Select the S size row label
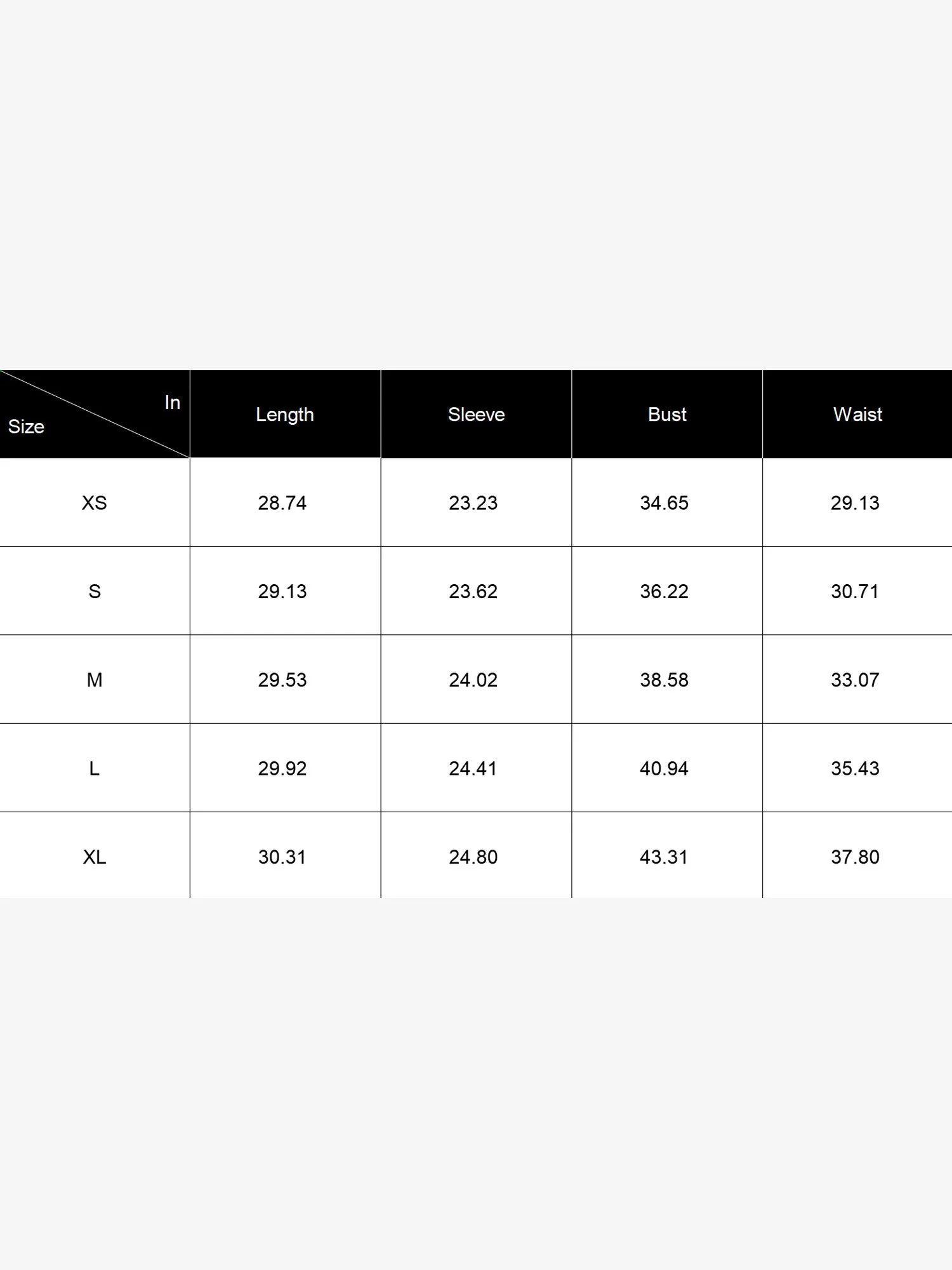The image size is (952, 1270). [95, 591]
